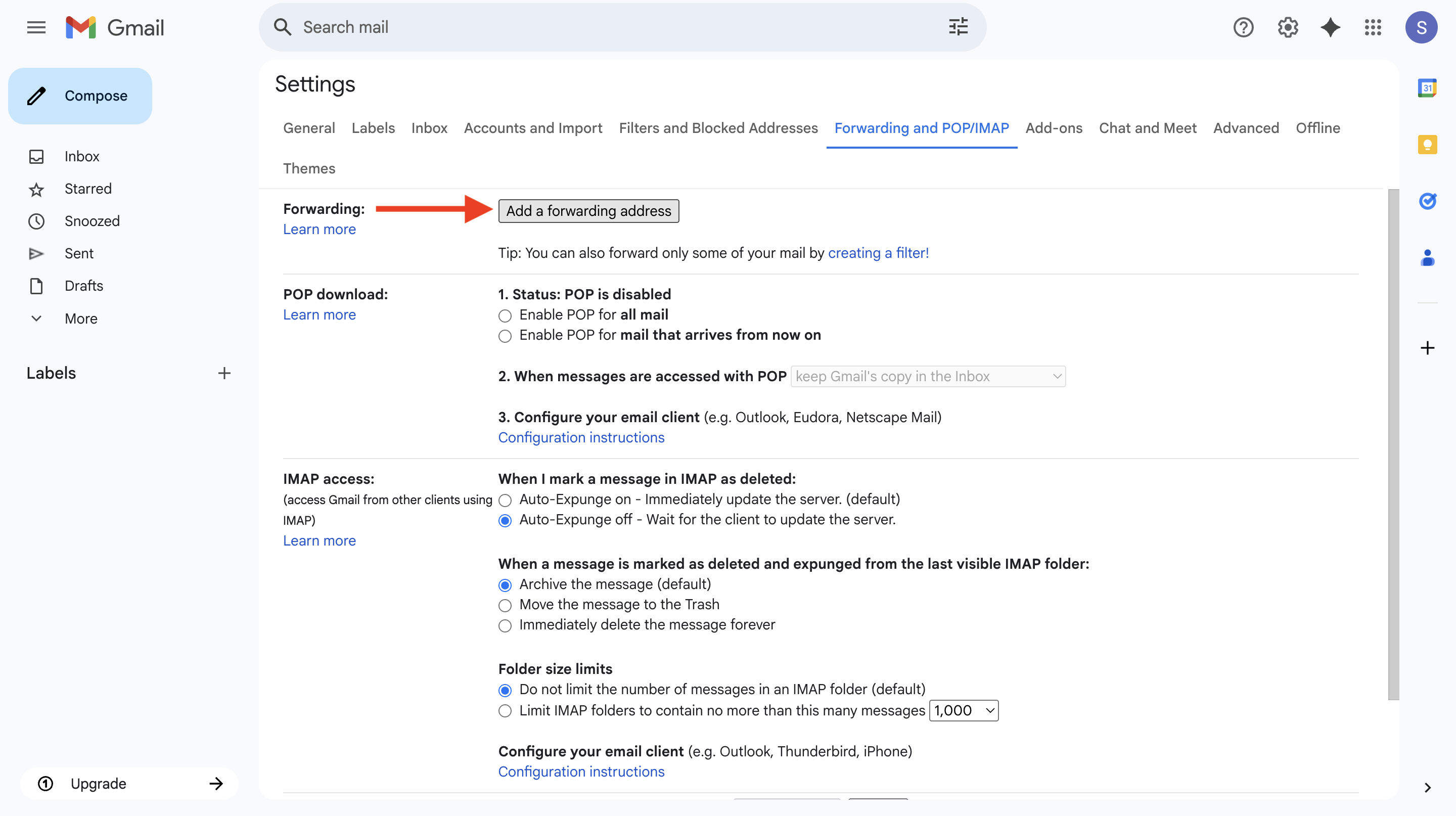Click the Gemini sparkle icon

[x=1330, y=27]
